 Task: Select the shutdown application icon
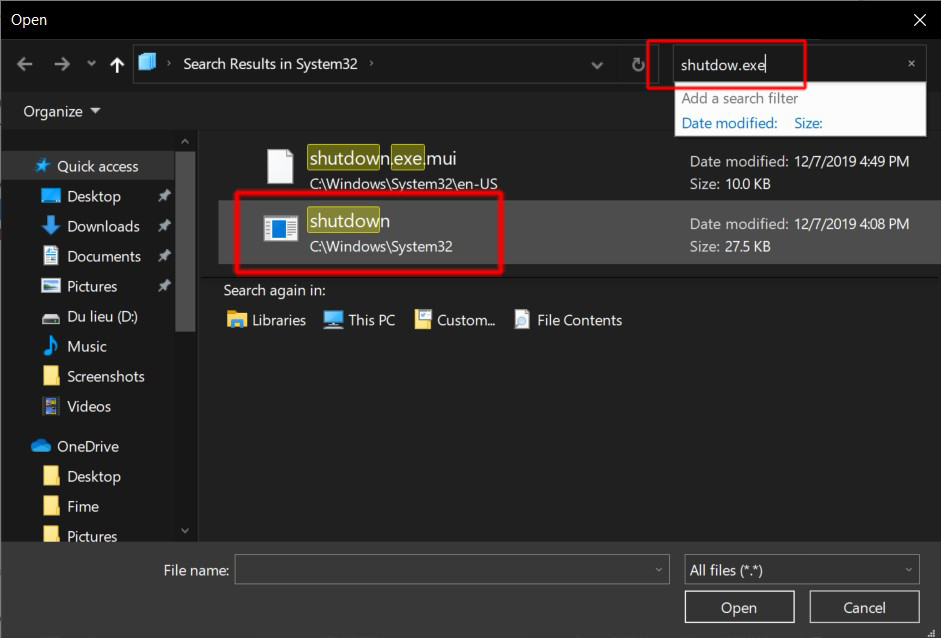tap(280, 228)
